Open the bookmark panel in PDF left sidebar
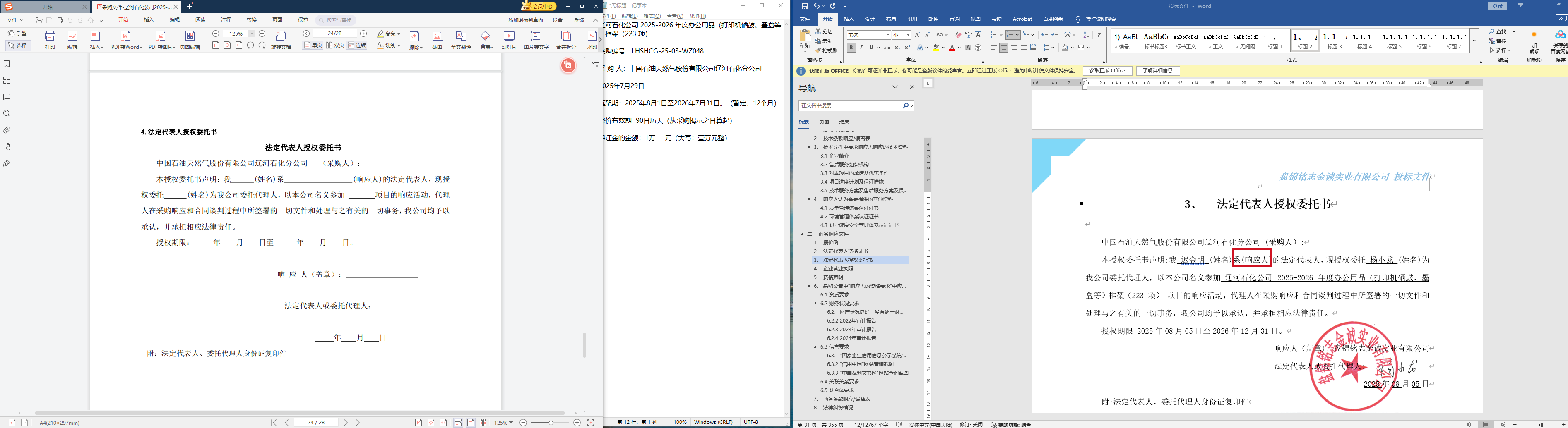Viewport: 1568px width, 428px height. pyautogui.click(x=7, y=64)
